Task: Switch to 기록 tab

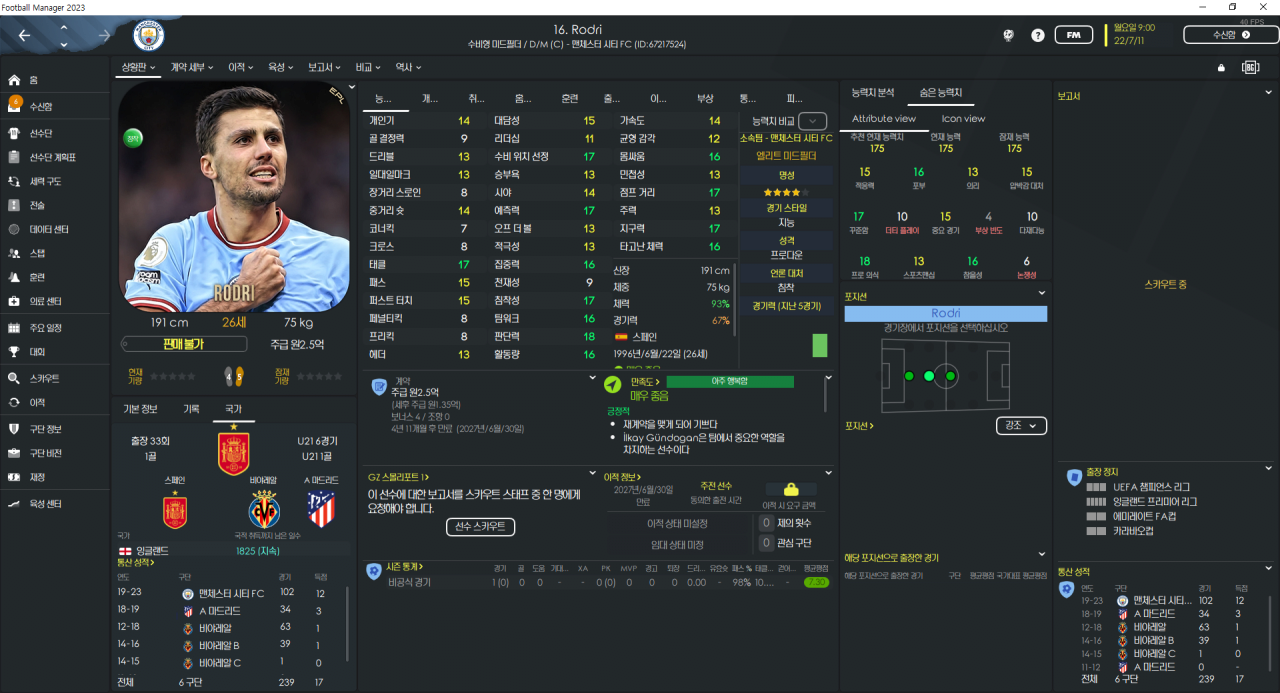Action: pos(191,409)
